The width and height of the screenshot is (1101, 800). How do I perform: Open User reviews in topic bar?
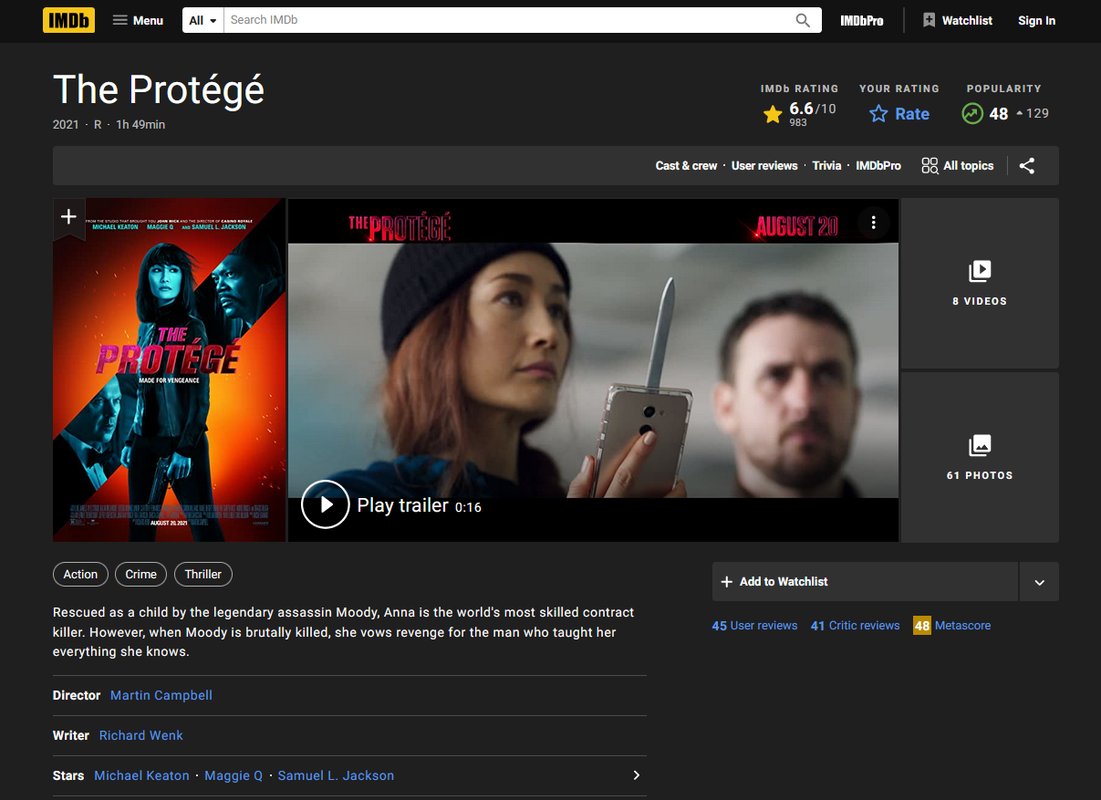pos(764,166)
